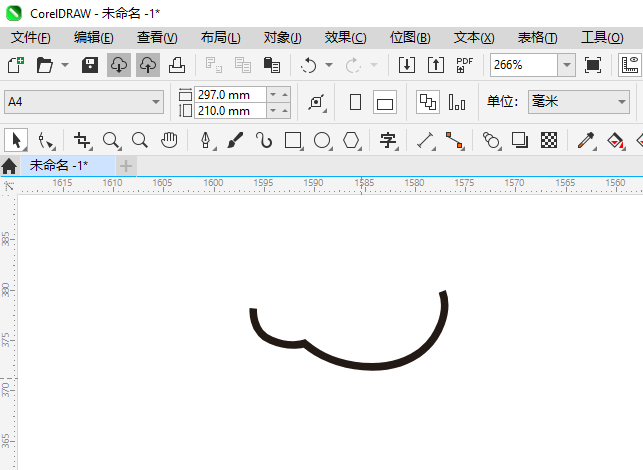This screenshot has height=470, width=643.
Task: Select landscape page orientation
Action: click(385, 102)
